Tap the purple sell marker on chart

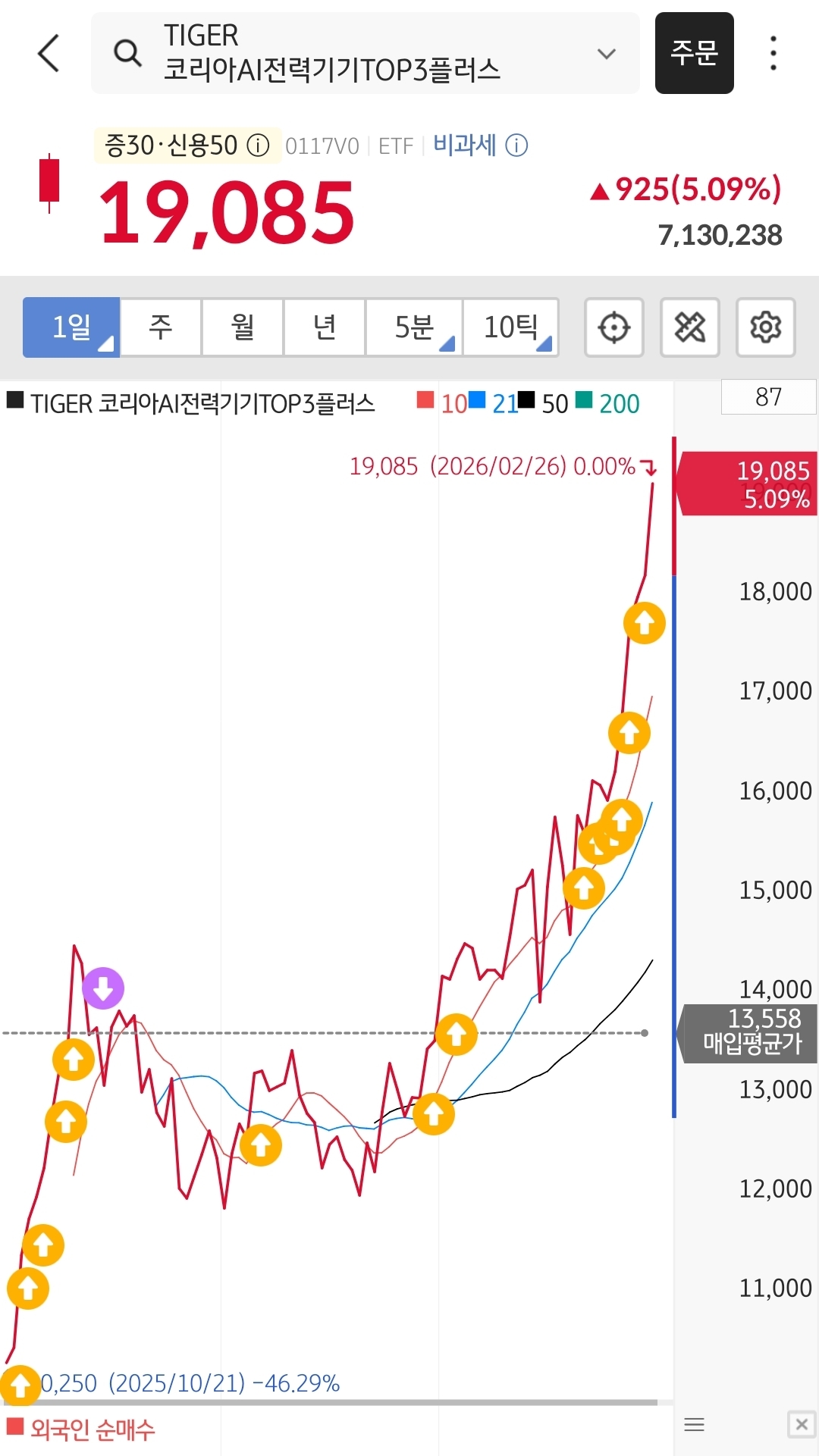coord(103,988)
